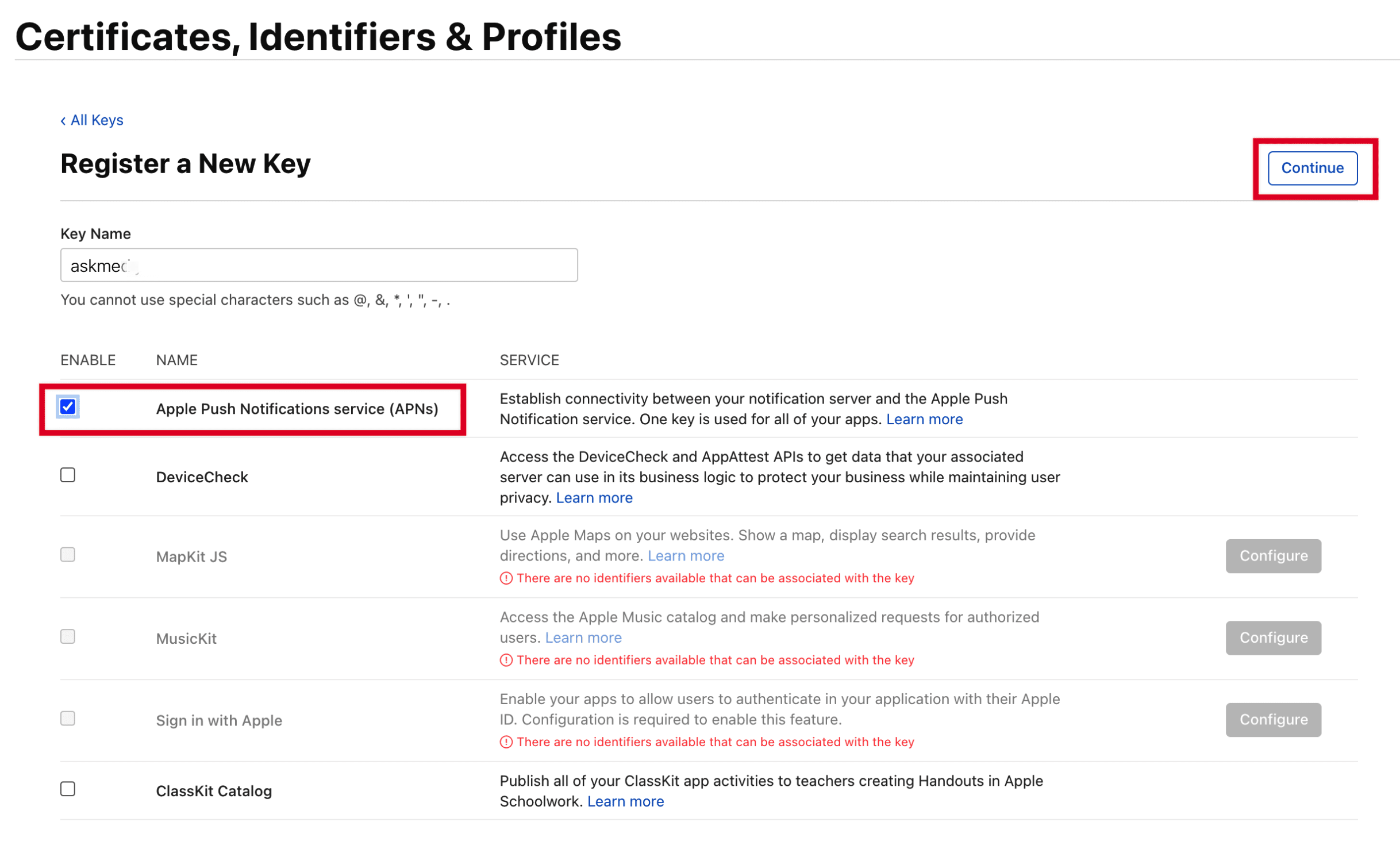Enable the DeviceCheck checkbox
This screenshot has width=1400, height=845.
68,475
